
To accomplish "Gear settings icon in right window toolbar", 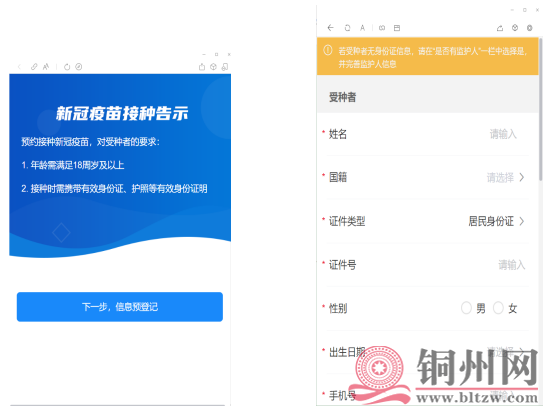I will 530,28.
